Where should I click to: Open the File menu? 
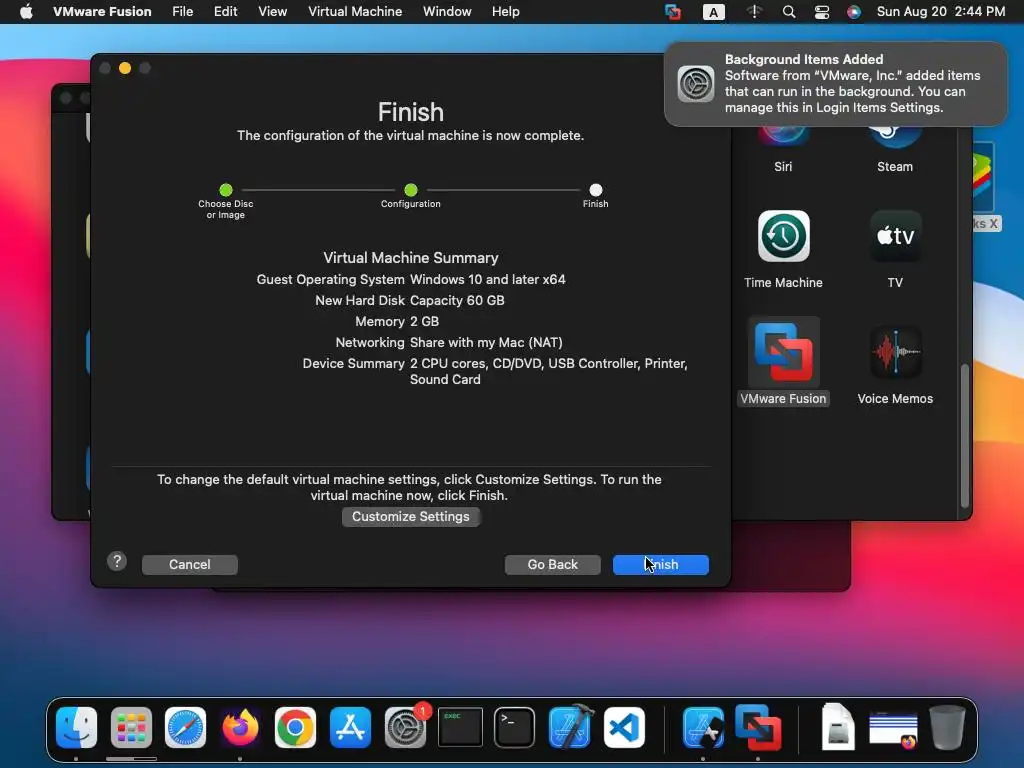(182, 12)
